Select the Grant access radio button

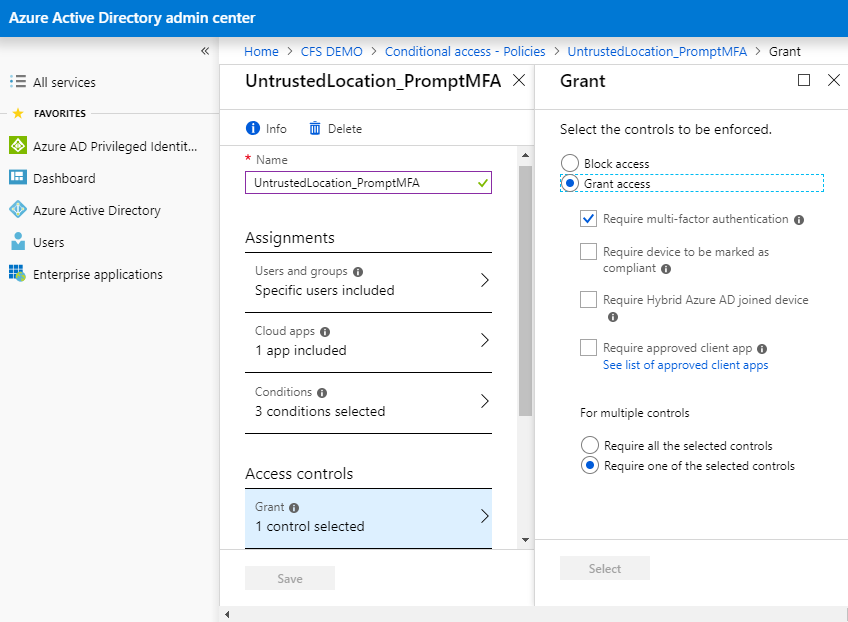(570, 183)
